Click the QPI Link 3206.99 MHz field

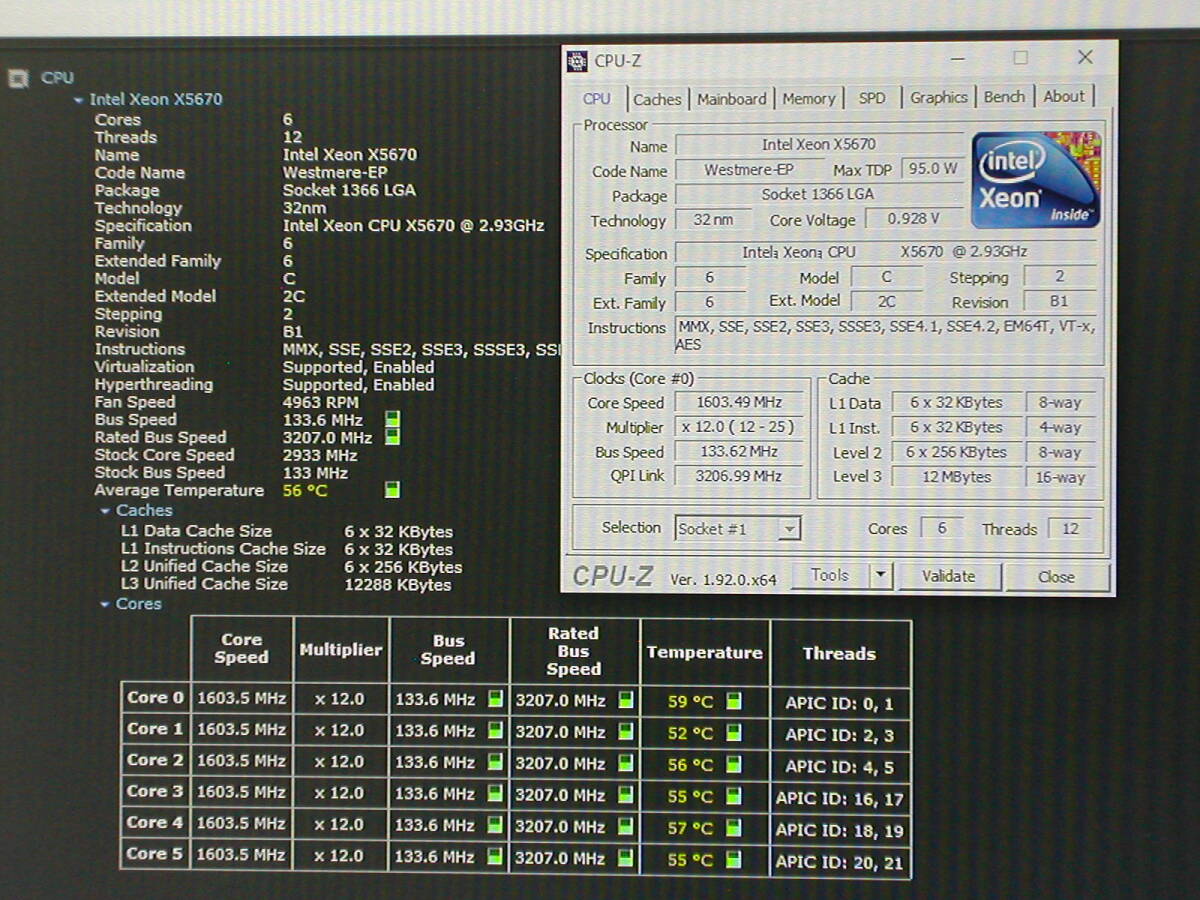739,476
